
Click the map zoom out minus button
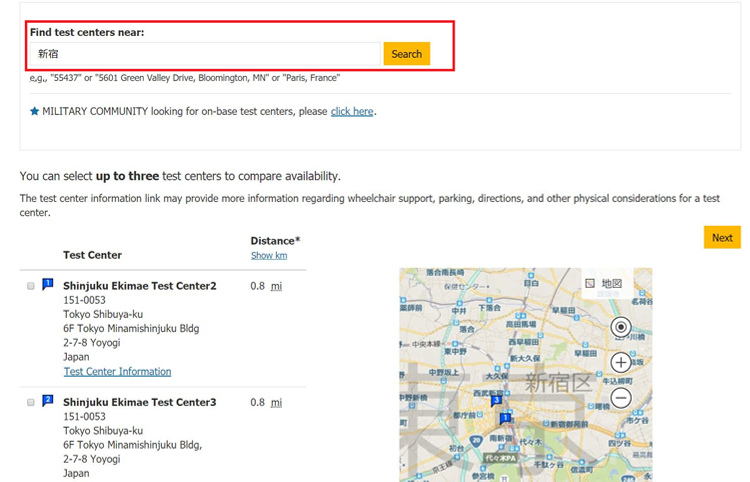pyautogui.click(x=621, y=397)
